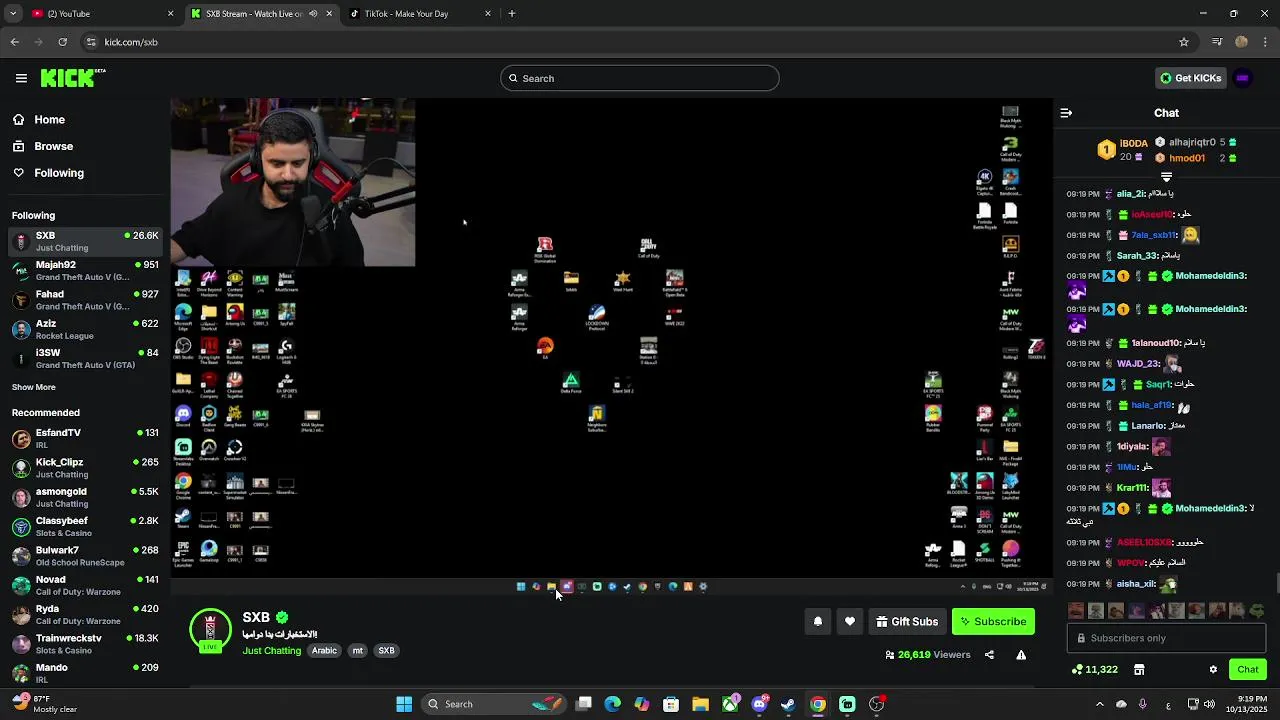Open Novad recommended channel

85,585
